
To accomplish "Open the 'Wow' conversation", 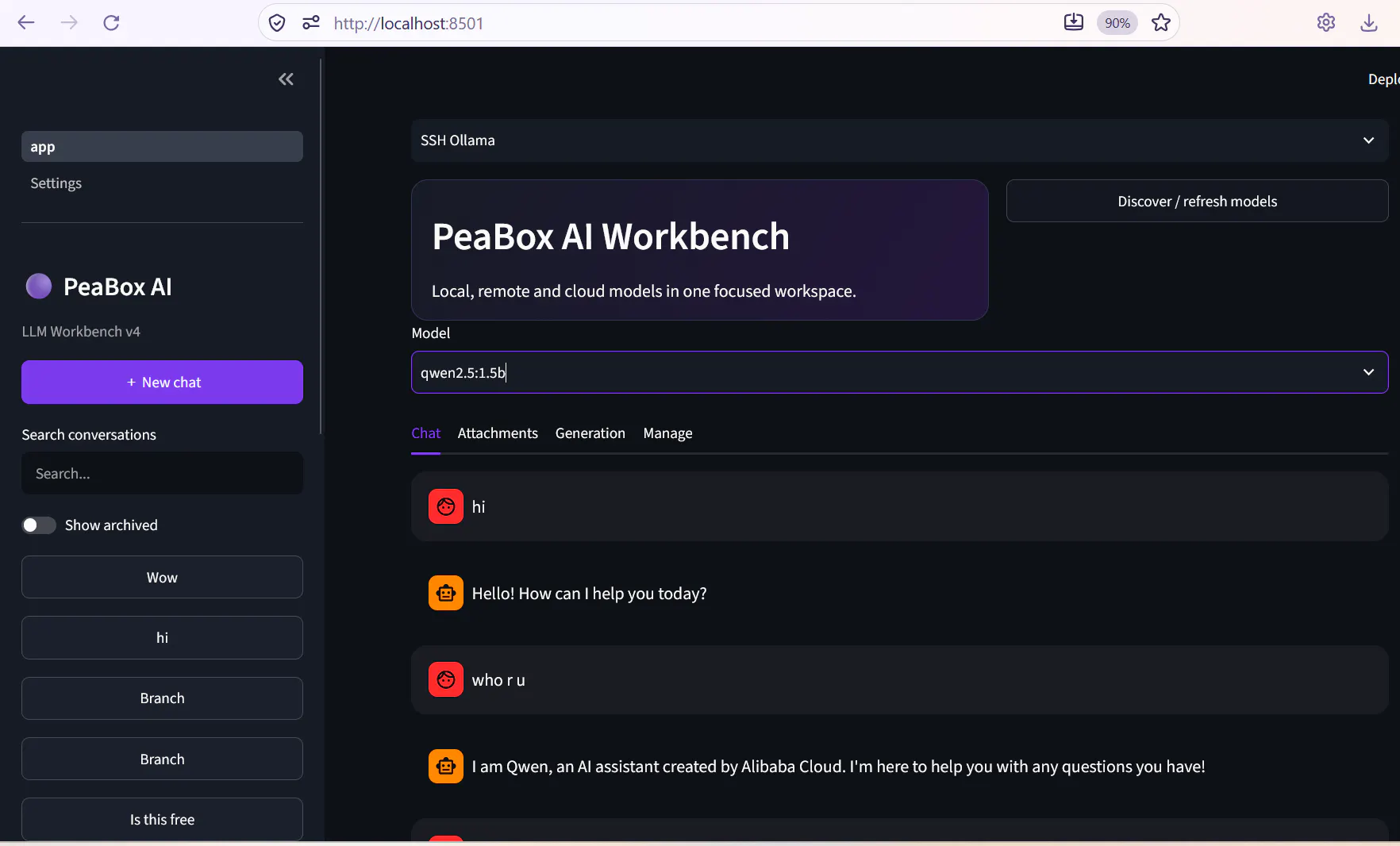I will tap(162, 577).
